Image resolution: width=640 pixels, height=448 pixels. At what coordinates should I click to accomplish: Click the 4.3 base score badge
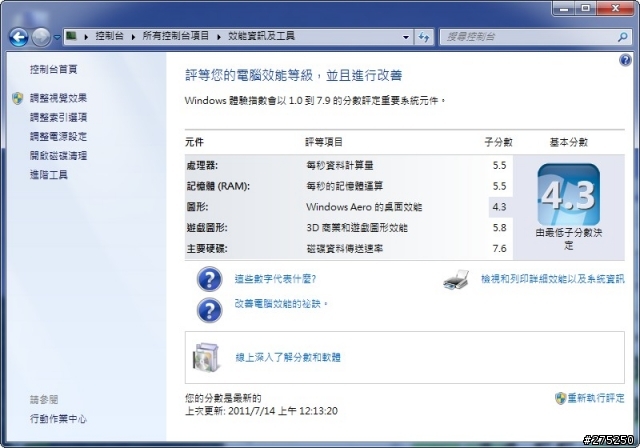(x=569, y=195)
